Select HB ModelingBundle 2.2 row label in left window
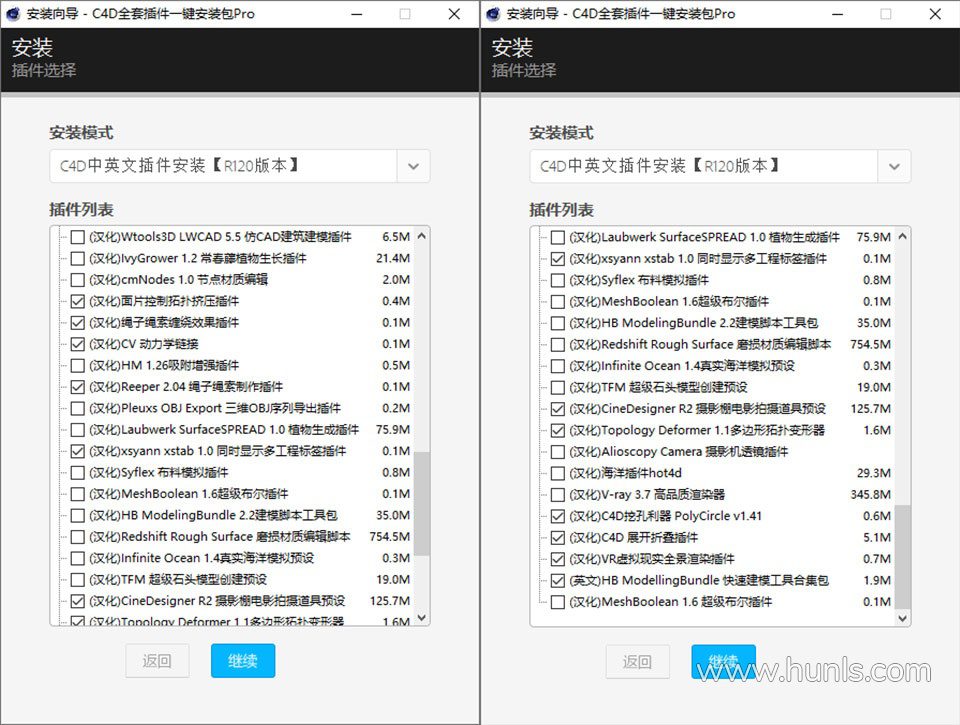The height and width of the screenshot is (725, 960). click(x=213, y=515)
